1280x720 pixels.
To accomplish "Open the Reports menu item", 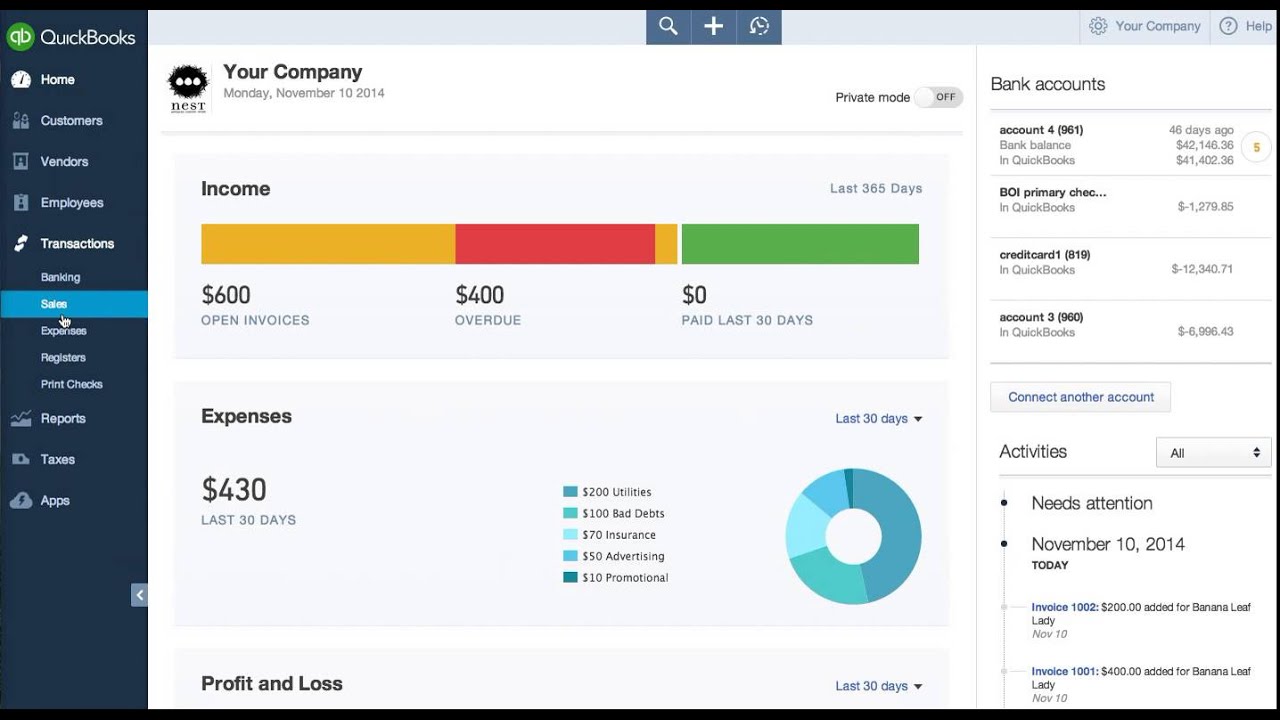I will click(63, 418).
